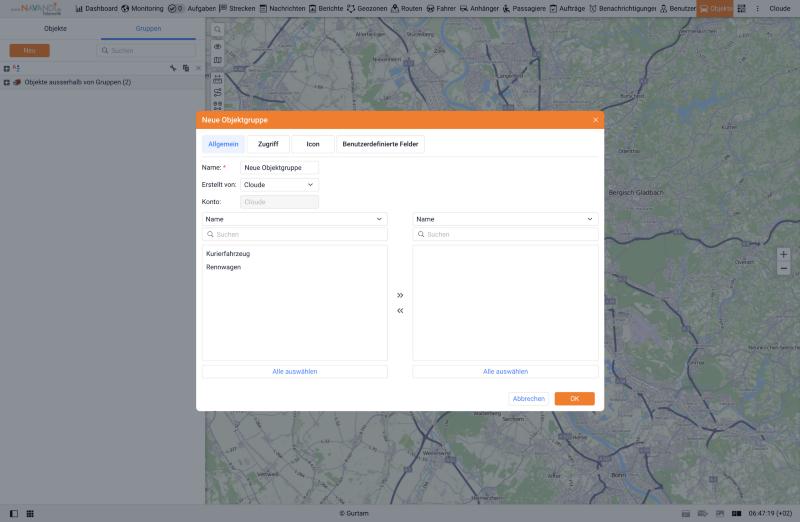The width and height of the screenshot is (800, 522).
Task: Confirm the new group with OK
Action: (x=574, y=399)
